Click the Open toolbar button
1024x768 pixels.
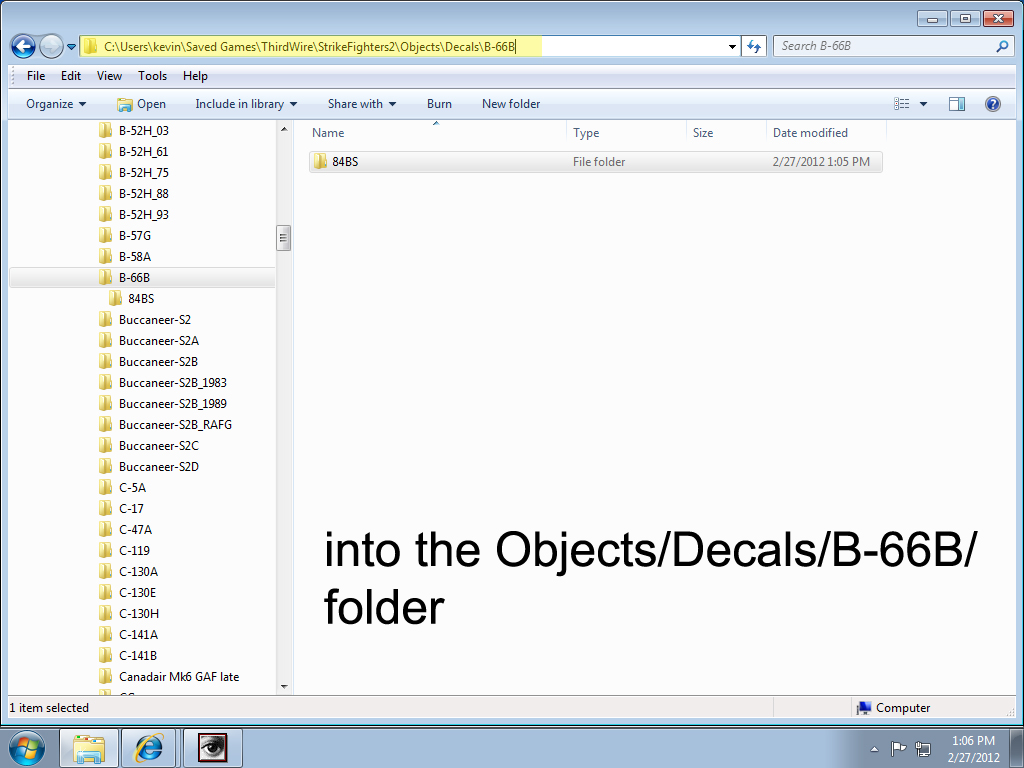[141, 104]
